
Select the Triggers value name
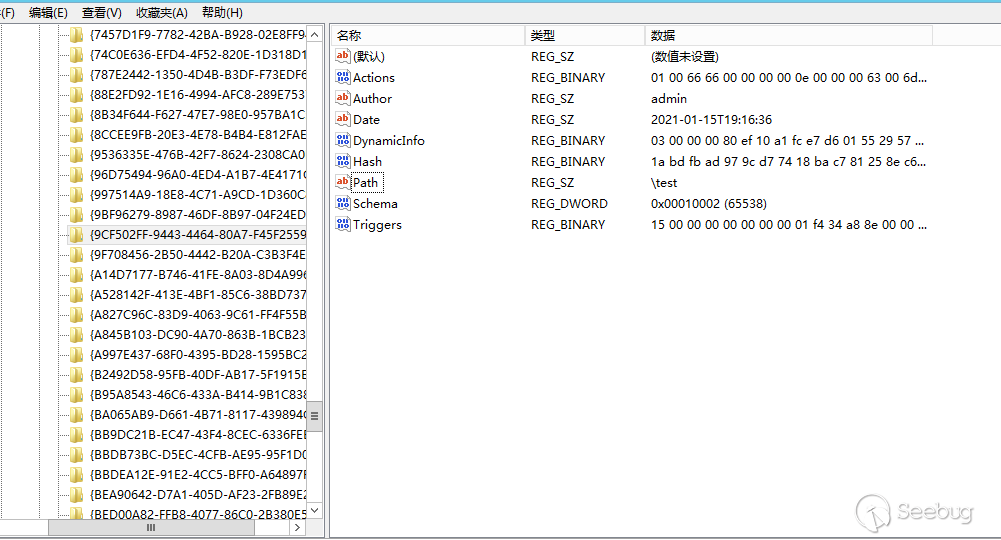377,225
